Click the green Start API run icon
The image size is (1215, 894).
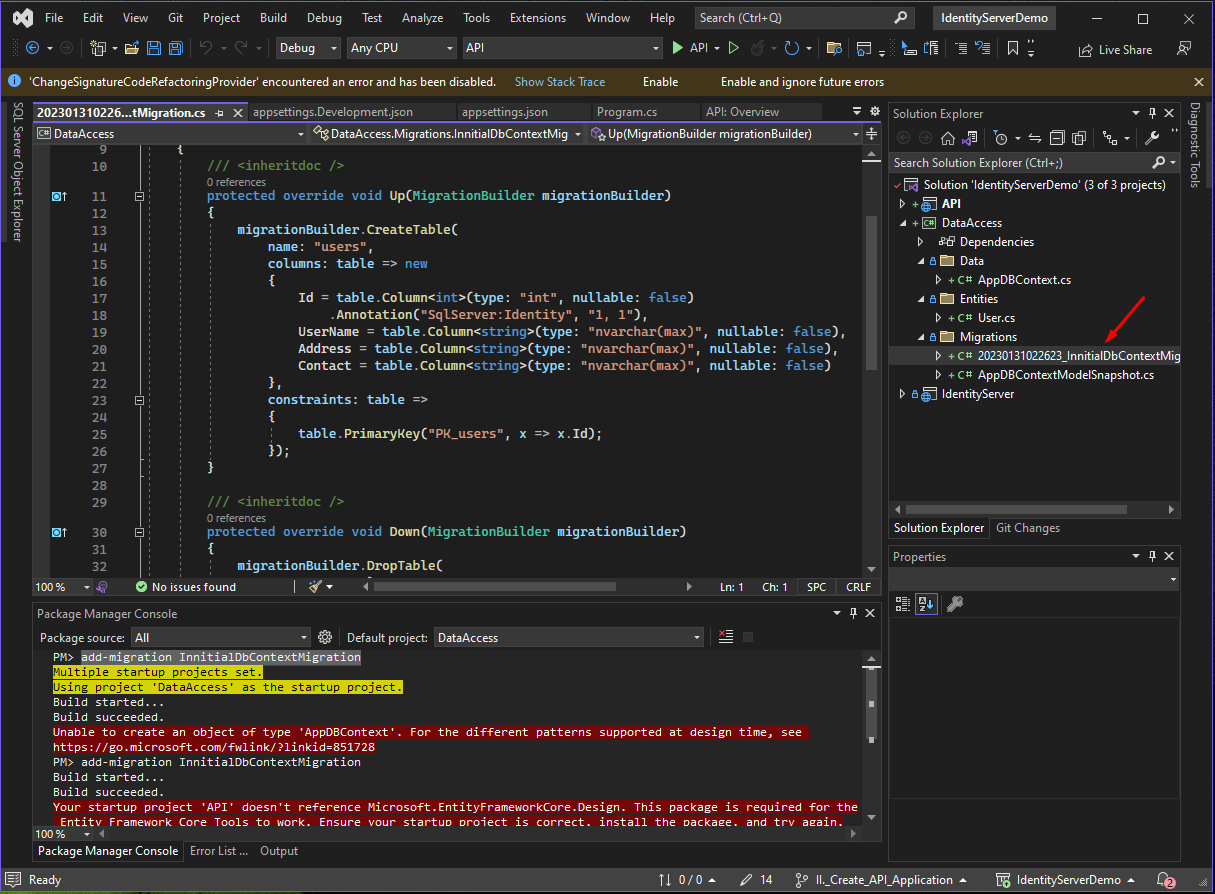coord(677,48)
